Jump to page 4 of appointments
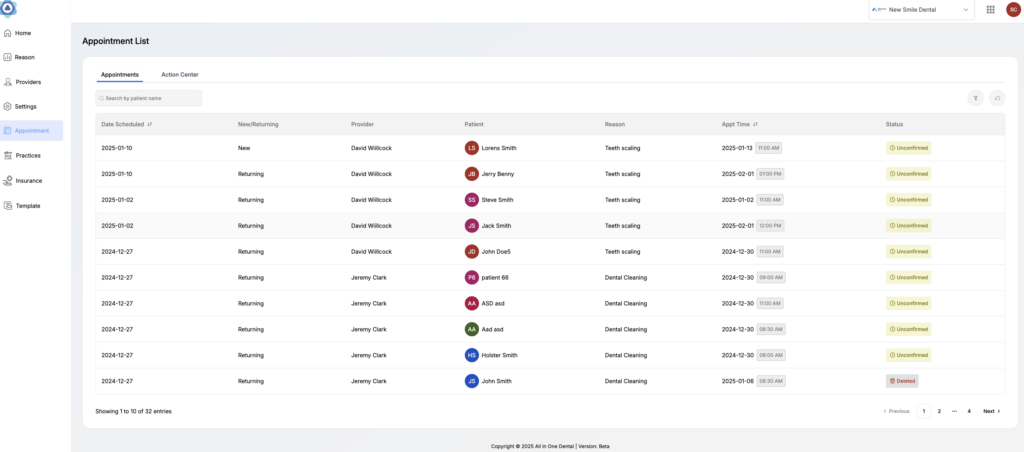 tap(969, 411)
